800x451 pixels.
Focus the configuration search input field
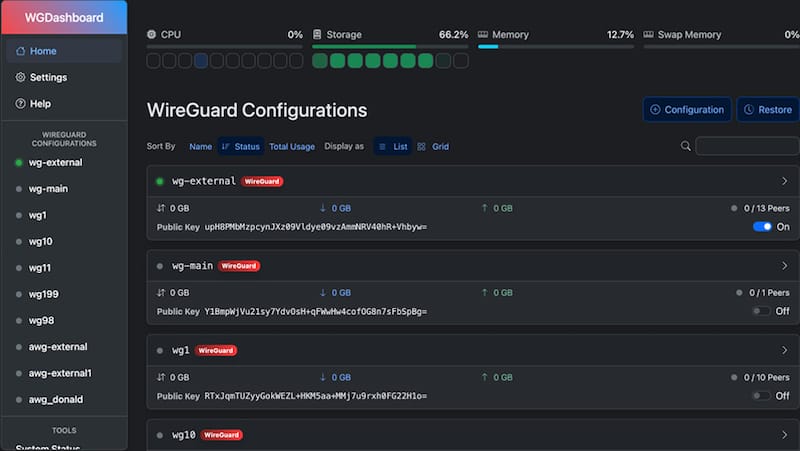click(746, 146)
